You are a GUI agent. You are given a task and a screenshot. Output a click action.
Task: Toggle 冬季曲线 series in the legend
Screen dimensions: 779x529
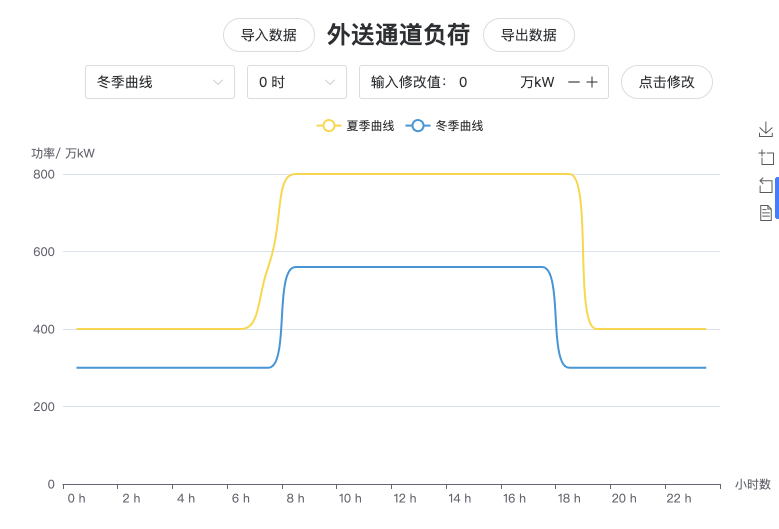pos(459,126)
